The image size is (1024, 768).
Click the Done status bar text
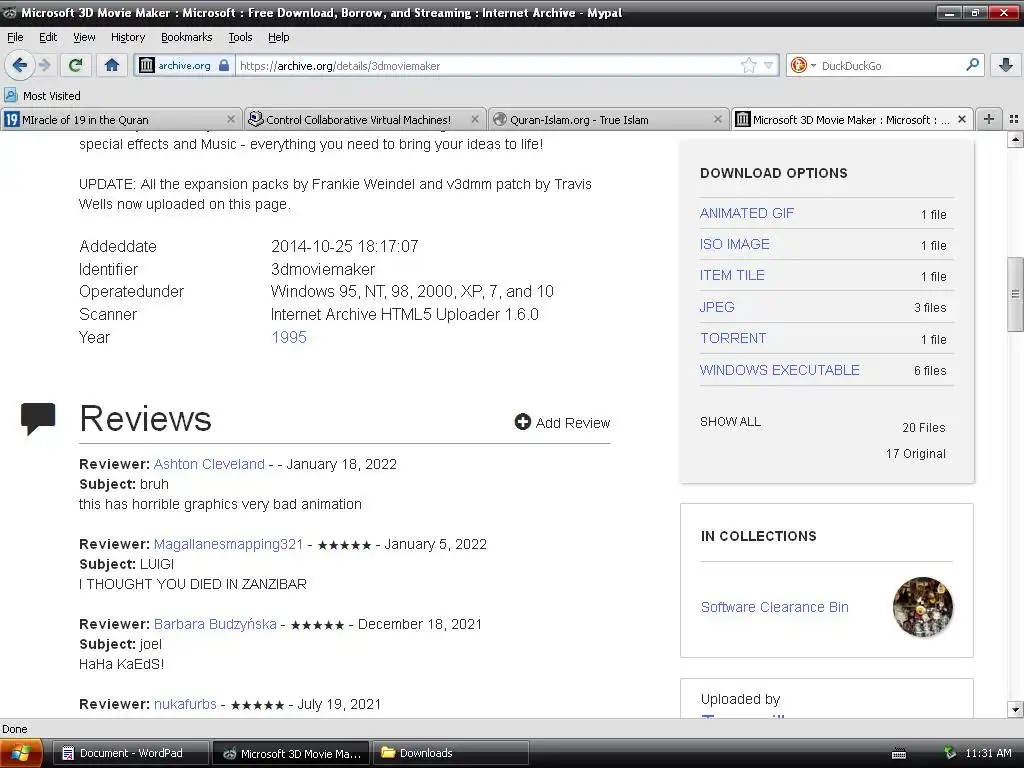coord(14,729)
